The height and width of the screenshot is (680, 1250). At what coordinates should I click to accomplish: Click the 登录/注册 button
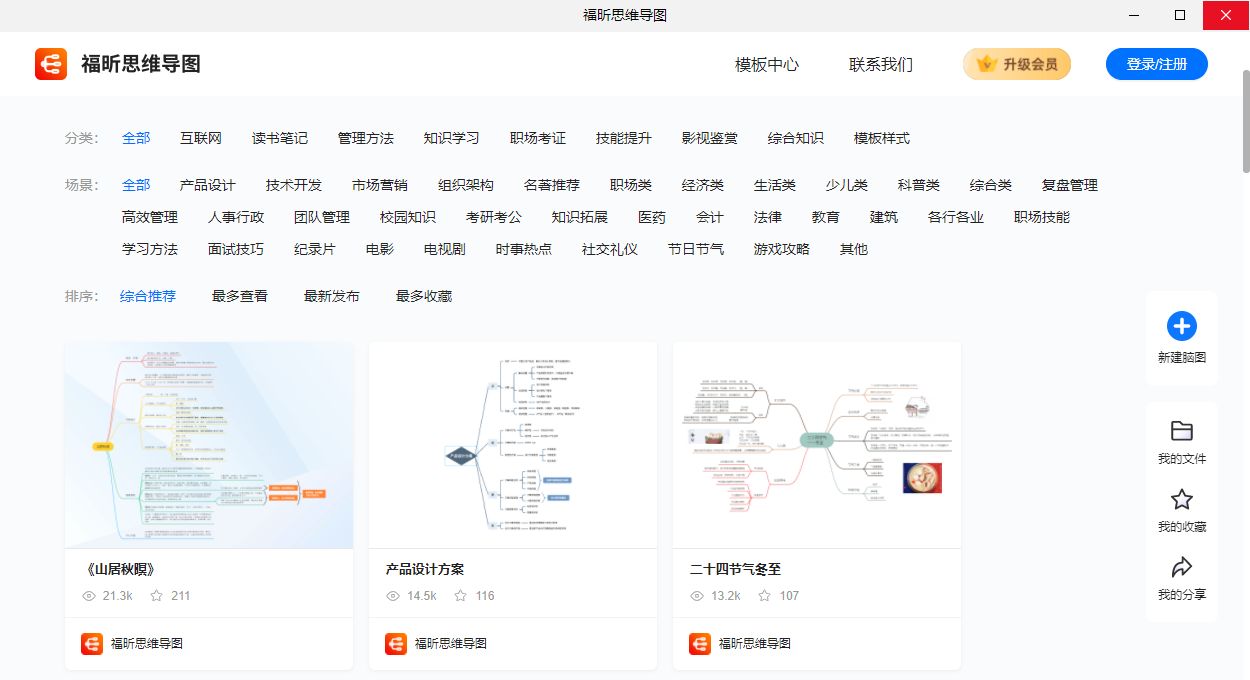(1157, 63)
